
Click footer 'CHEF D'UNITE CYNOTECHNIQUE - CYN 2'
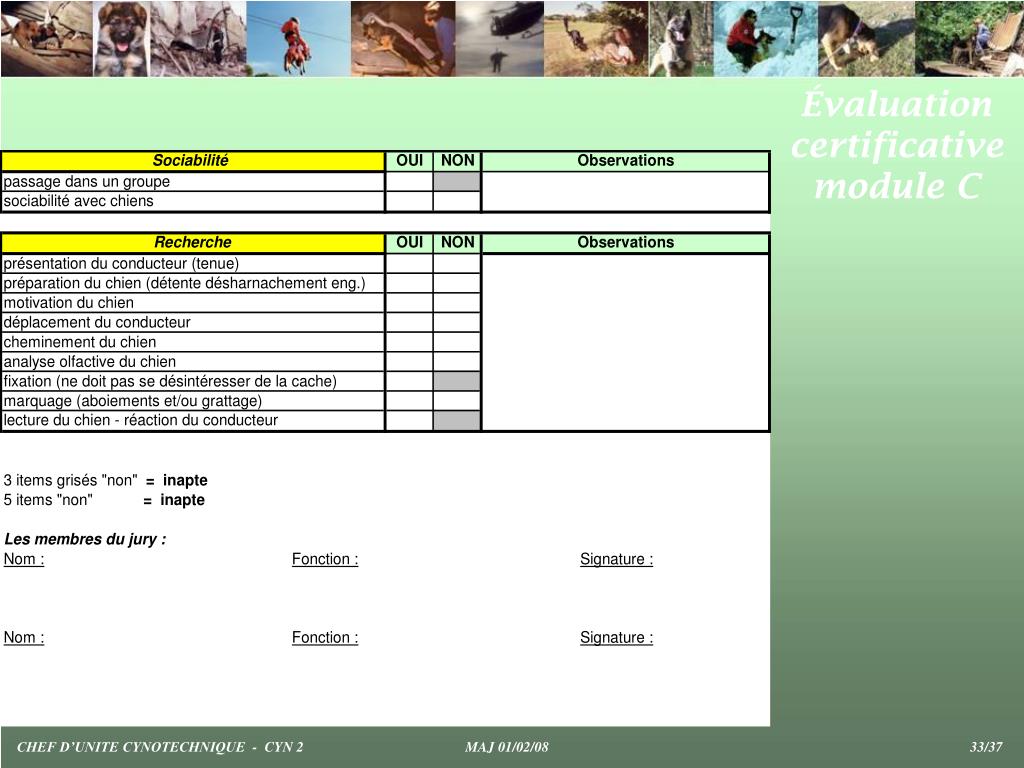coord(160,747)
